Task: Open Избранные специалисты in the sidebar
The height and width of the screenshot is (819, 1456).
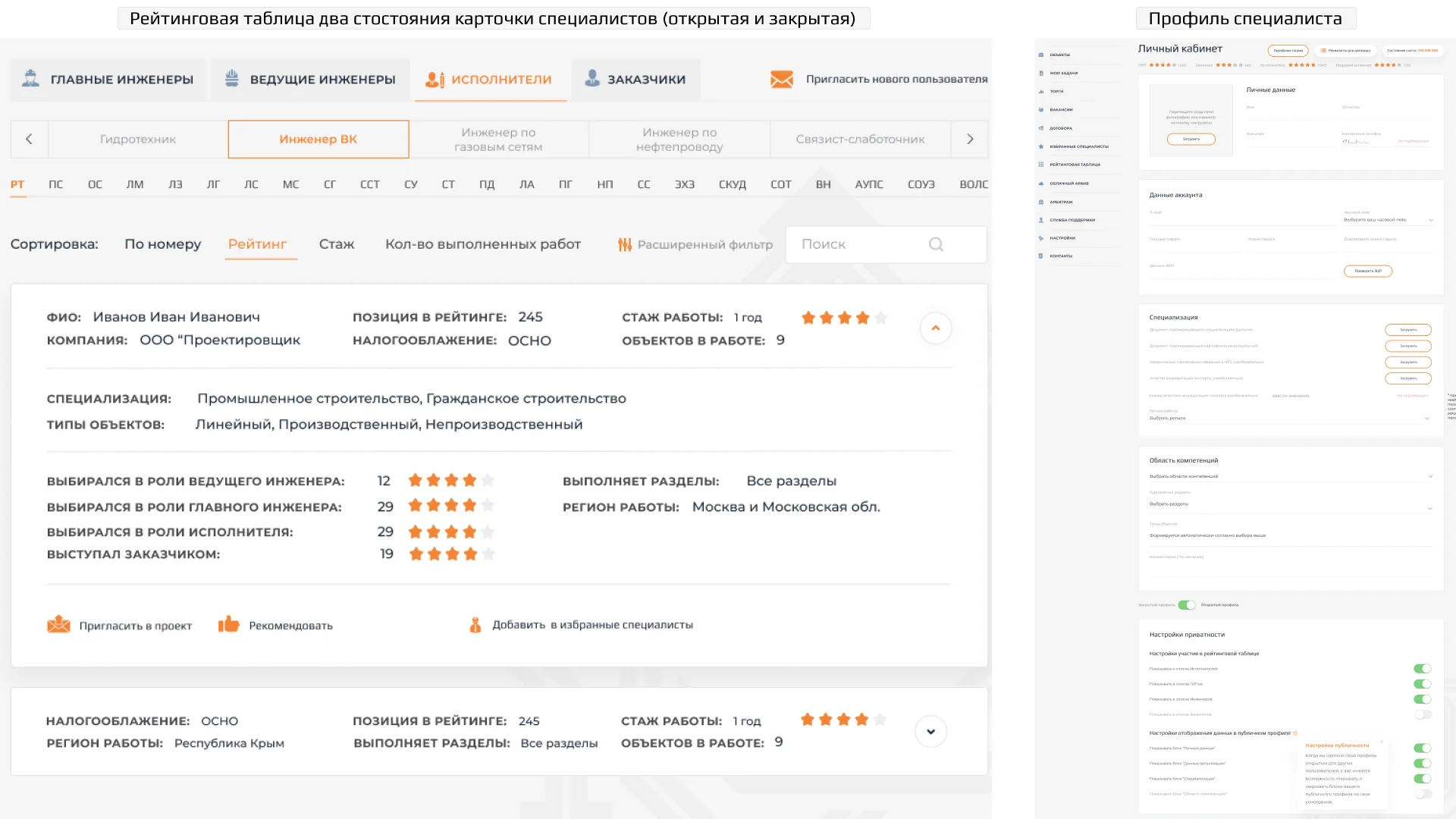Action: point(1080,146)
